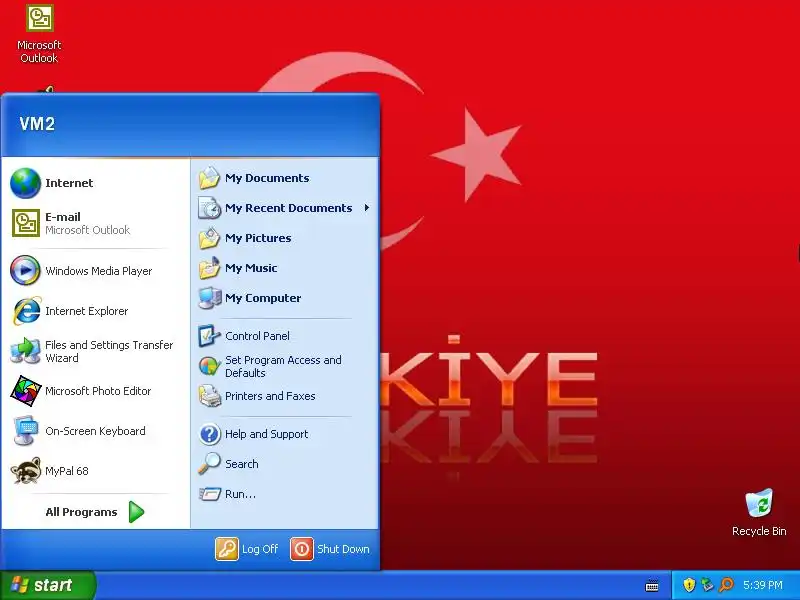800x600 pixels.
Task: Click the red Shut Down power icon
Action: pos(302,549)
